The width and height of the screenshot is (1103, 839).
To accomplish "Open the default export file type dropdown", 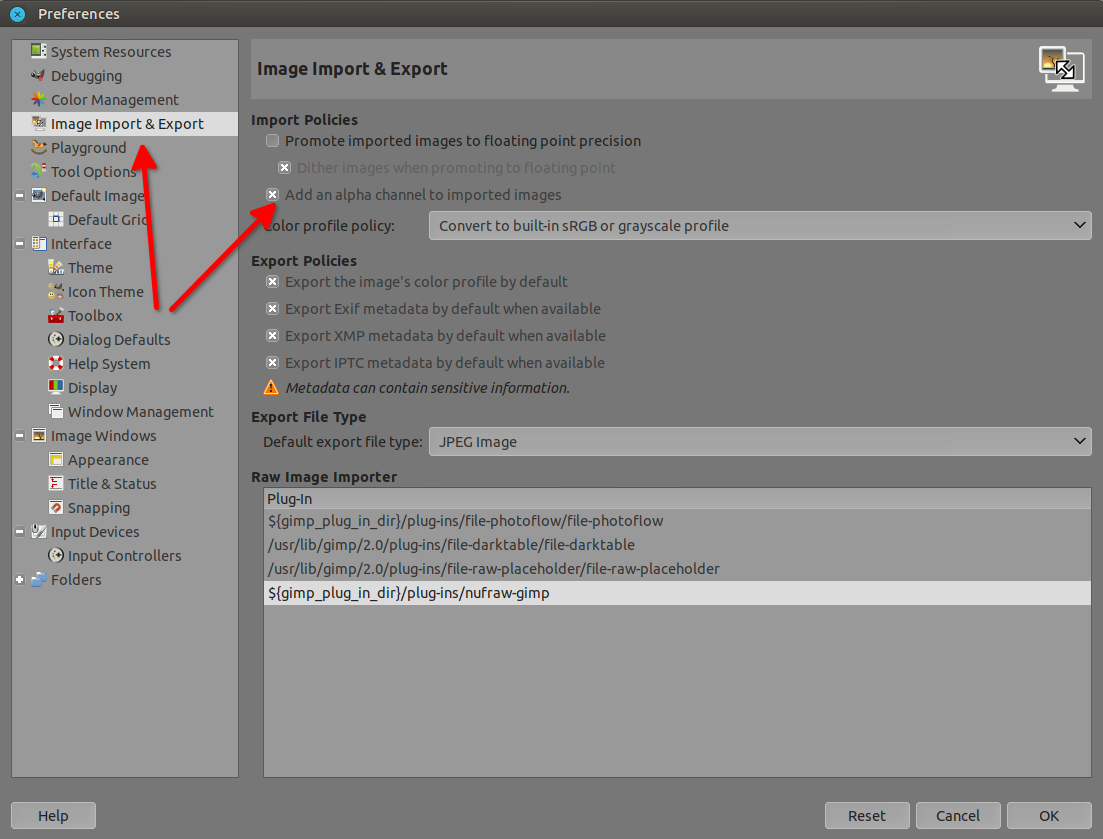I will click(x=760, y=442).
